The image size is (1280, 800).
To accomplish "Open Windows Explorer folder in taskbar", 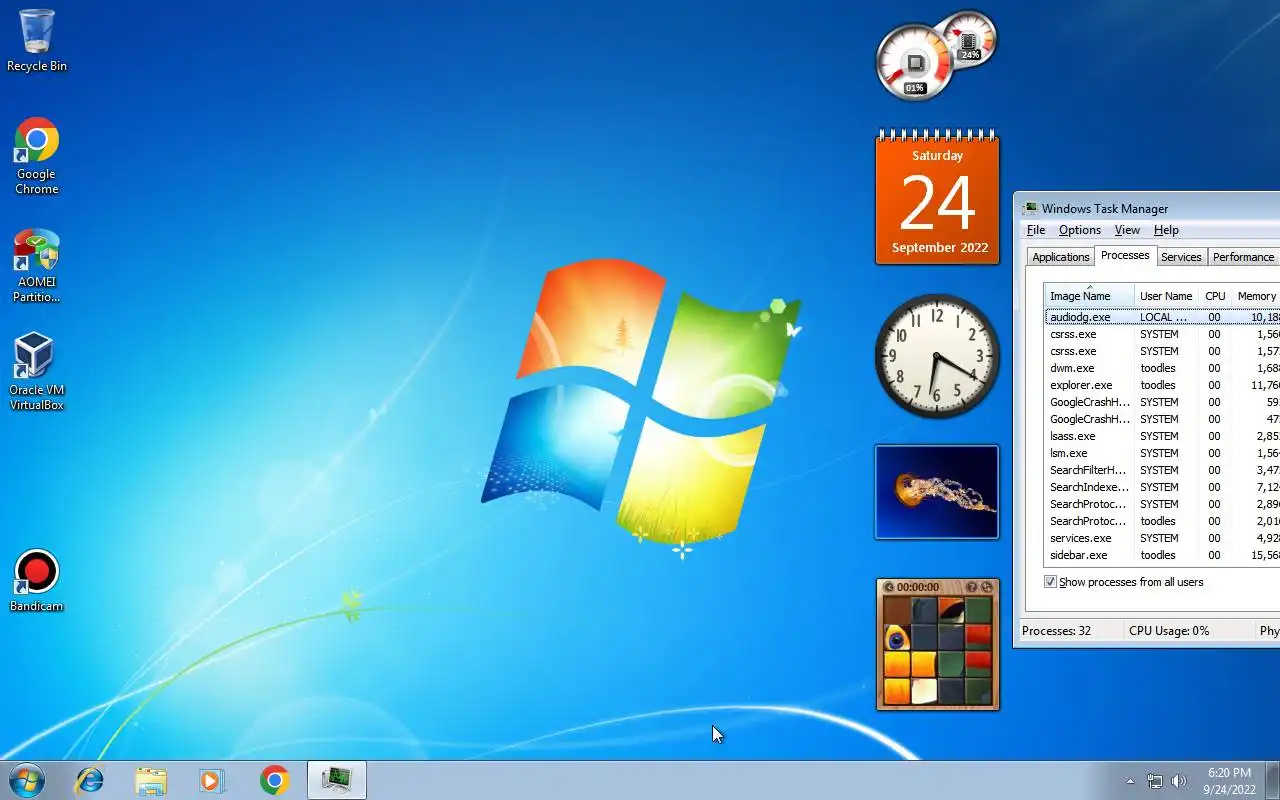I will [x=151, y=780].
